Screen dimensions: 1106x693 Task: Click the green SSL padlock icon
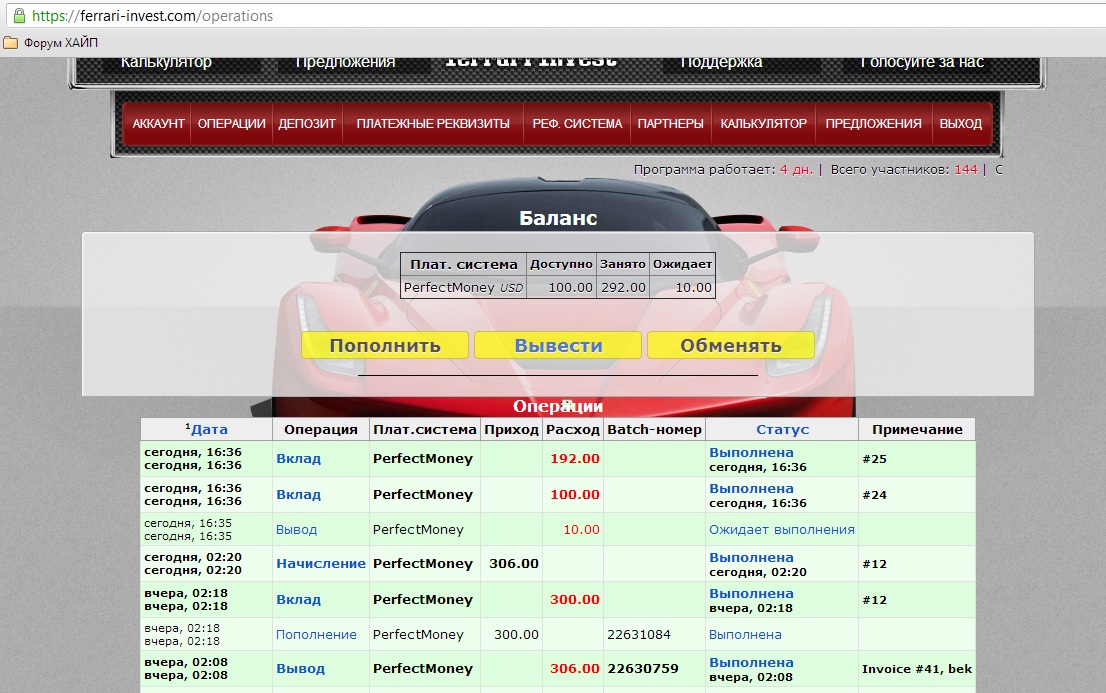19,16
